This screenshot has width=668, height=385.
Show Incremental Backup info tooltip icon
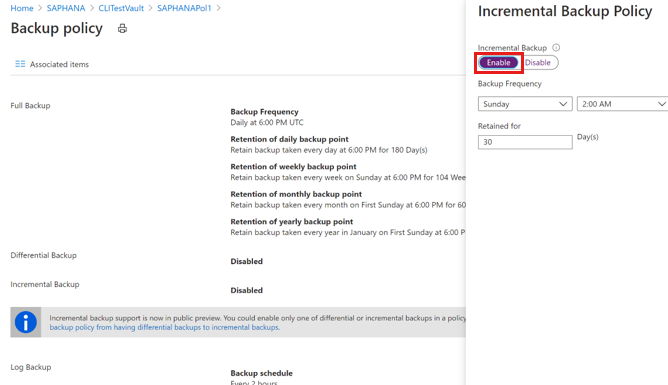[556, 47]
